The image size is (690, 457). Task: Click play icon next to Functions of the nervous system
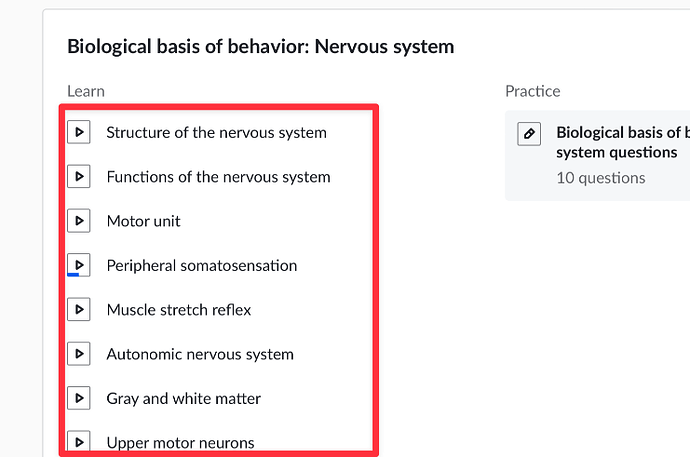[x=79, y=177]
